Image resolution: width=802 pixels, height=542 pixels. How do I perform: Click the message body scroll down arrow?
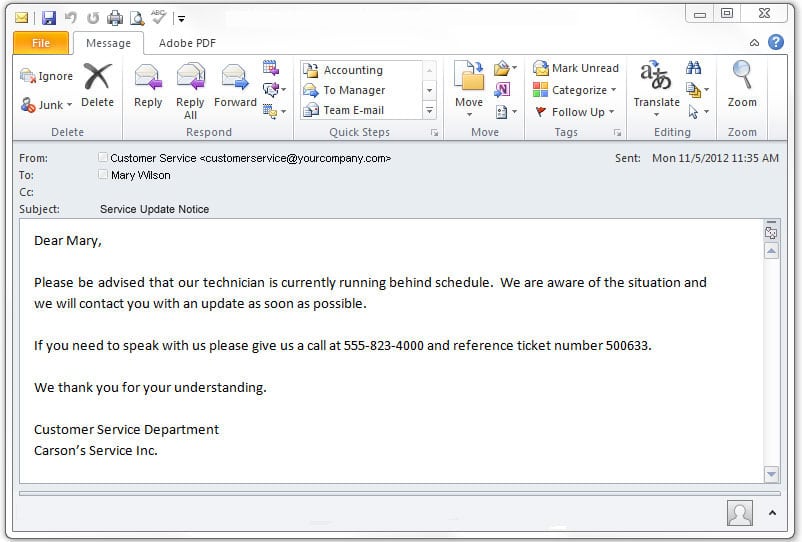771,474
